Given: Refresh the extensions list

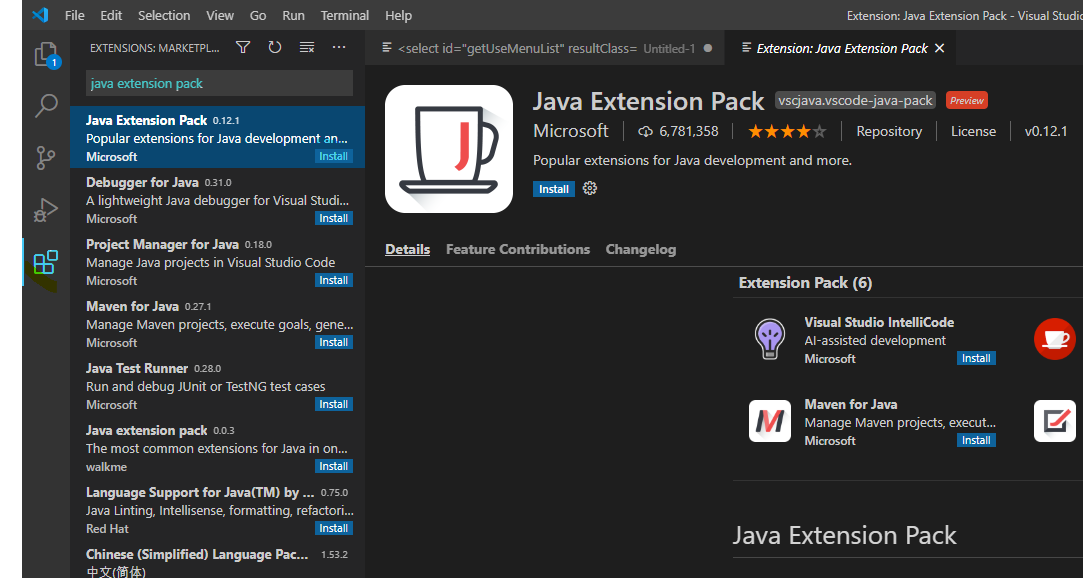Looking at the screenshot, I should point(275,47).
